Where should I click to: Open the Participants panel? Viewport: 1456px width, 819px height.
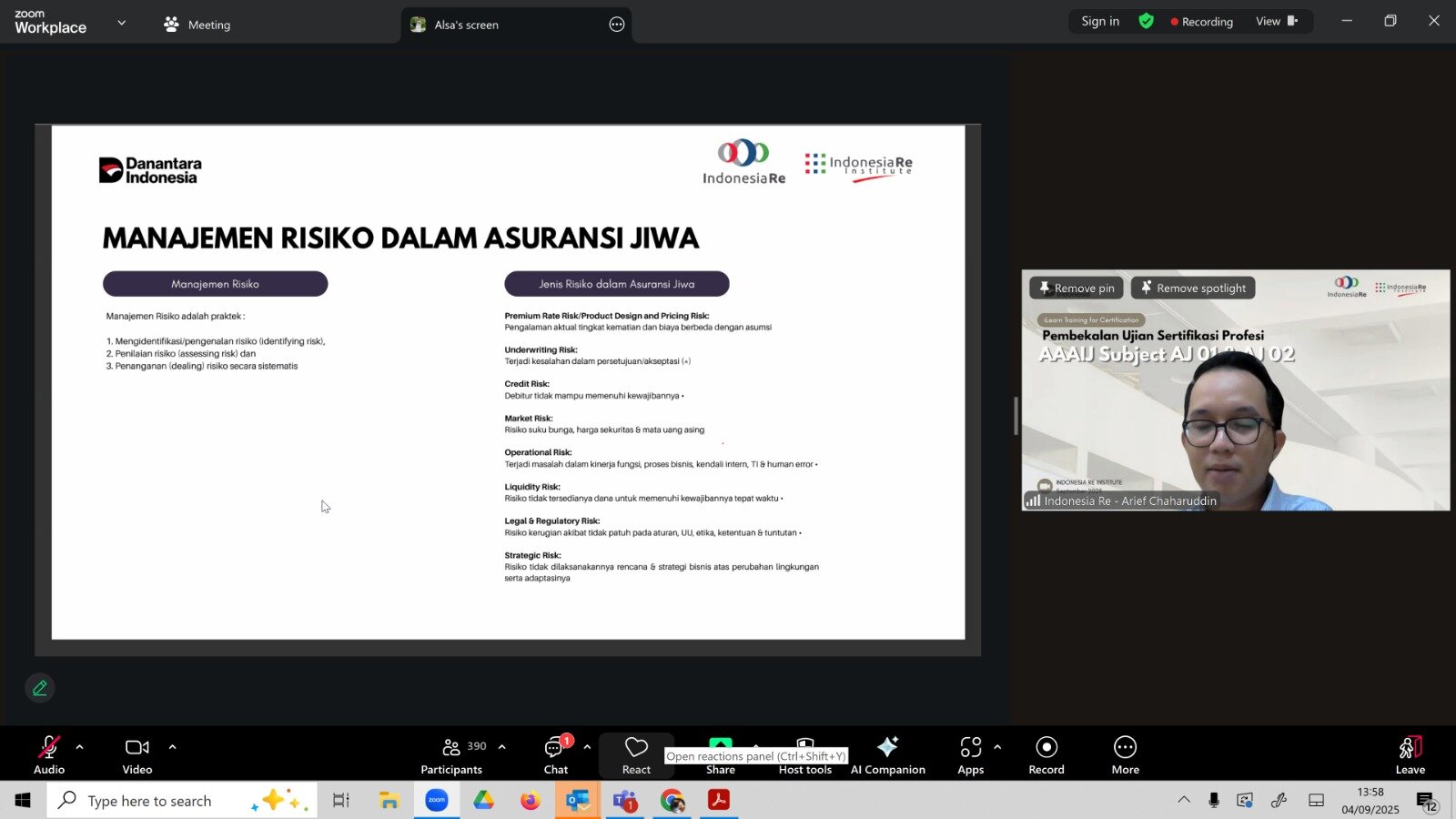point(451,755)
